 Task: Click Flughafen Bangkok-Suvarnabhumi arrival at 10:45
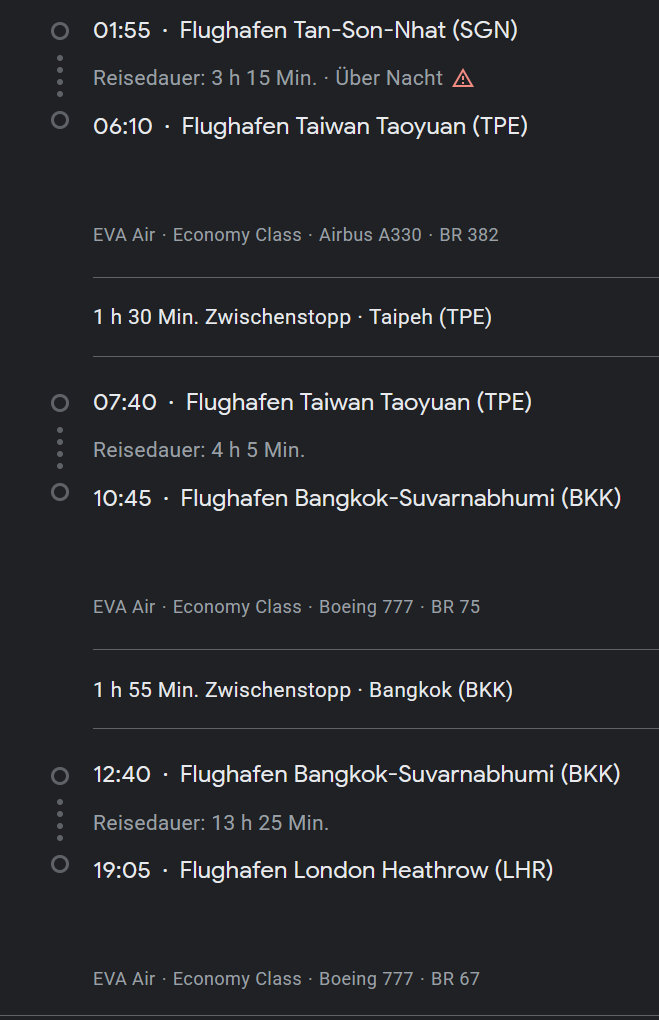click(401, 498)
